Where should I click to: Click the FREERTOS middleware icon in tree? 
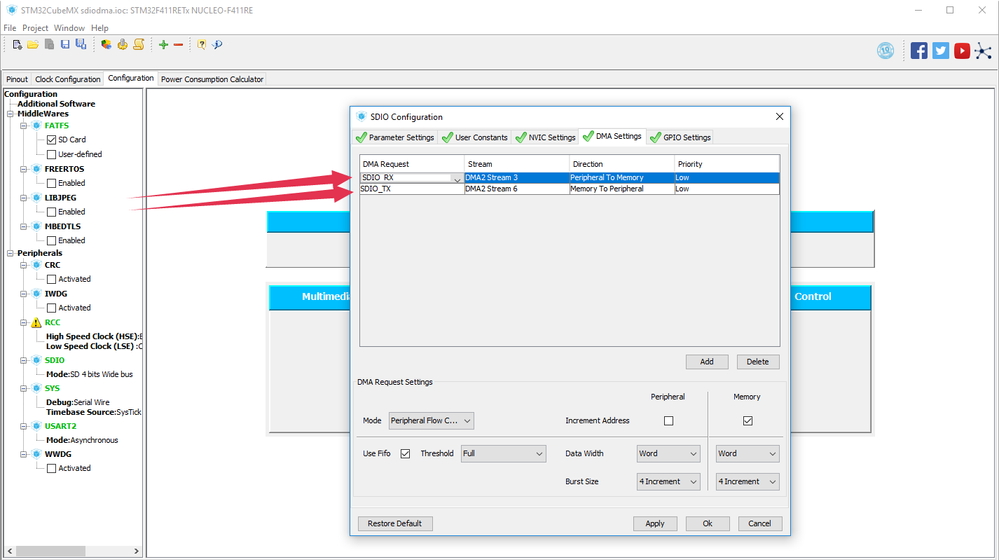tap(36, 169)
